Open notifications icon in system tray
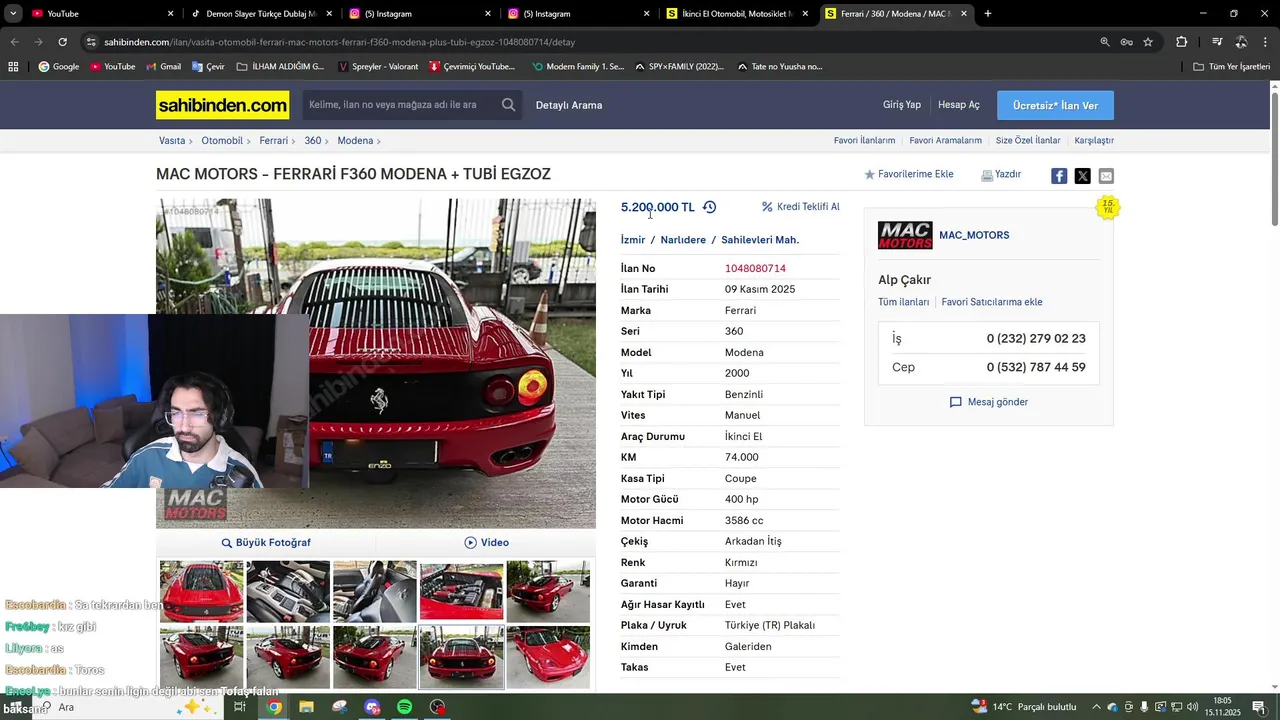Screen dimensions: 1280x720 click(x=1259, y=707)
